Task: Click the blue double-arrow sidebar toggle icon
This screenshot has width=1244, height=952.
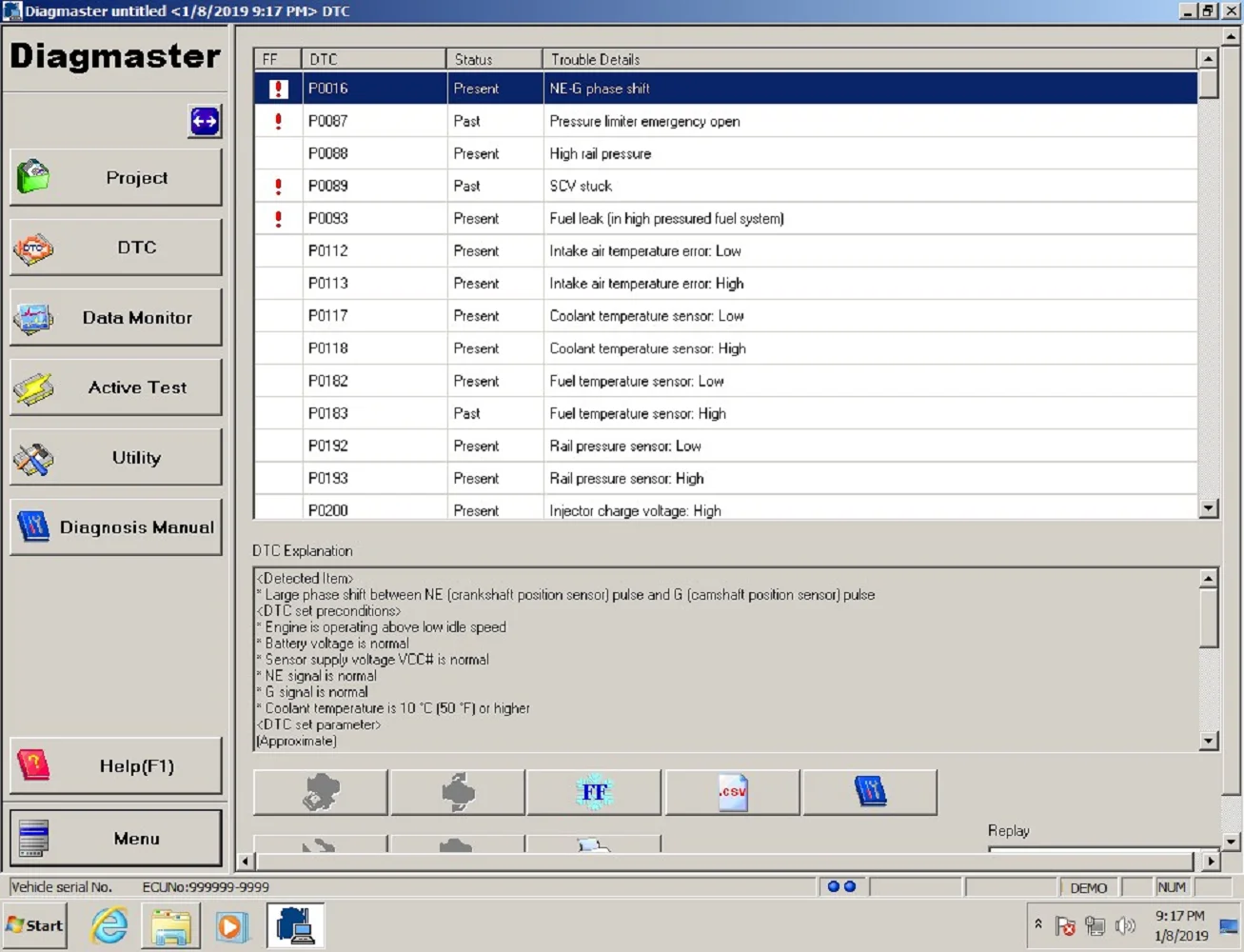Action: [205, 122]
